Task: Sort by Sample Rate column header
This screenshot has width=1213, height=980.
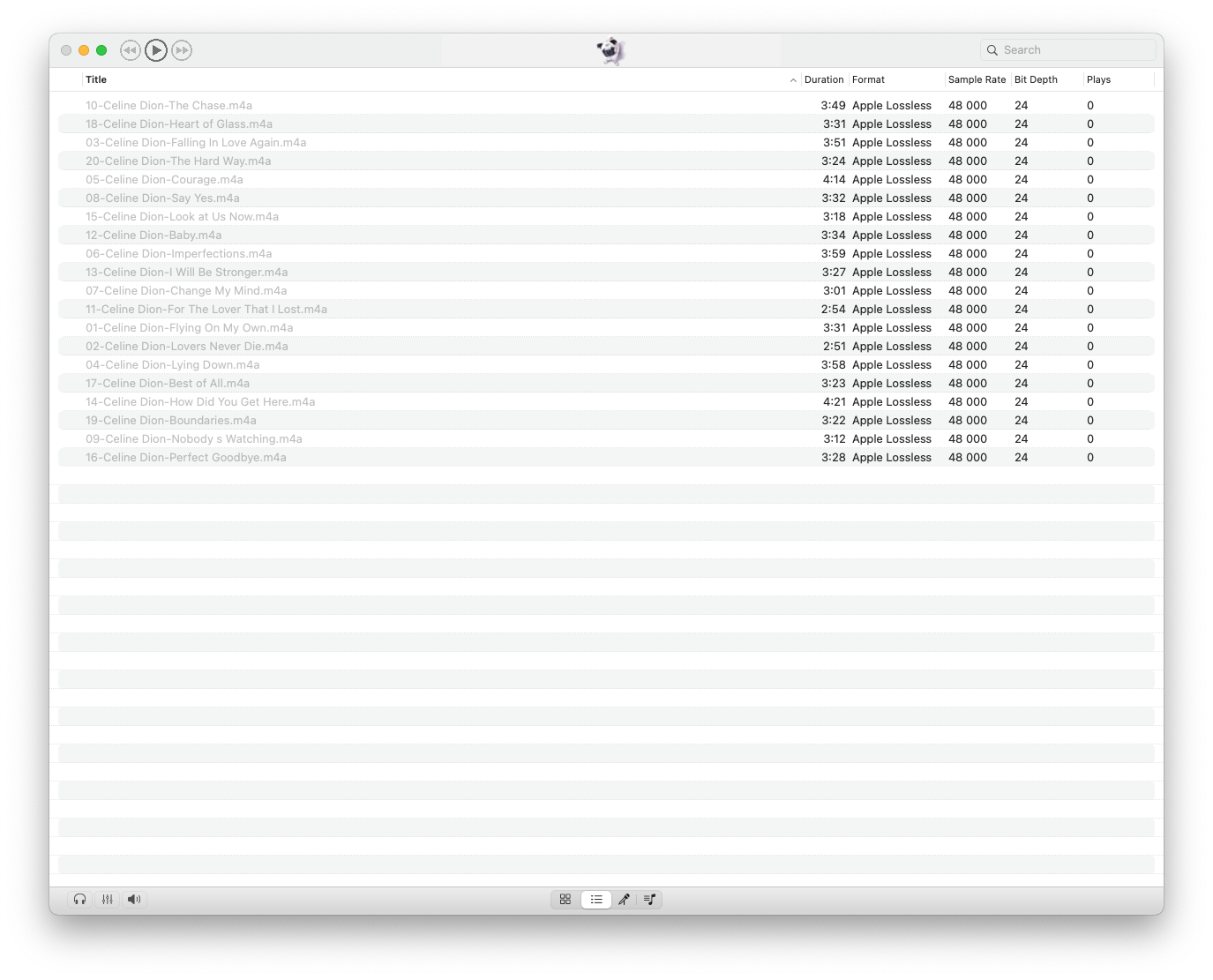Action: point(977,79)
